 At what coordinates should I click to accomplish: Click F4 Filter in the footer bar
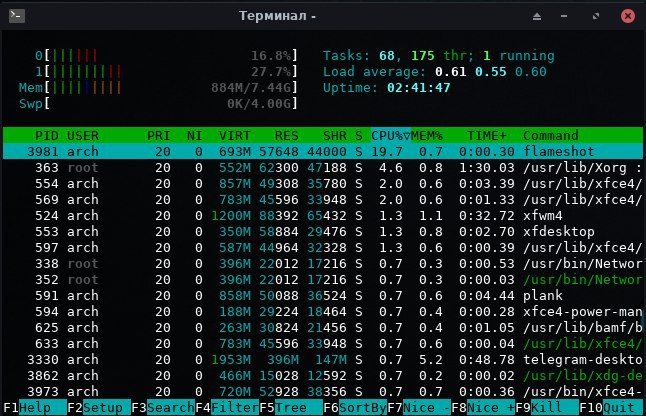(227, 408)
